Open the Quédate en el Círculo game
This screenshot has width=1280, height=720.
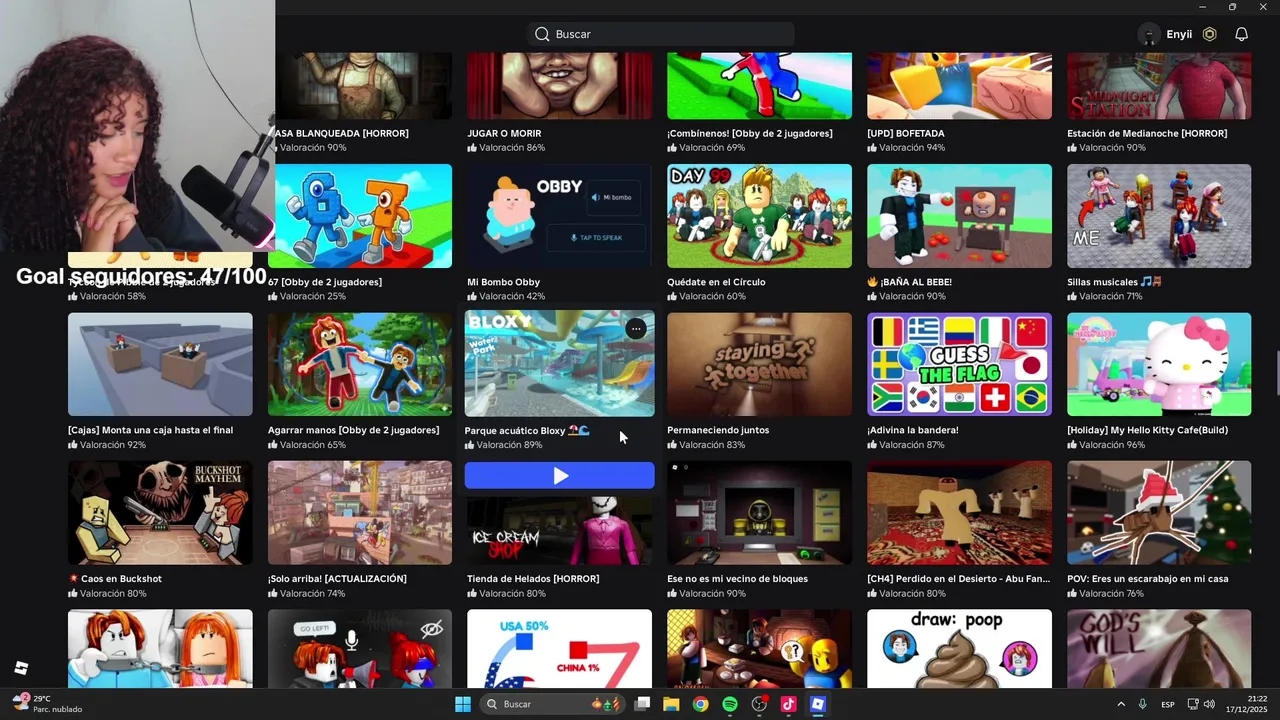(759, 216)
